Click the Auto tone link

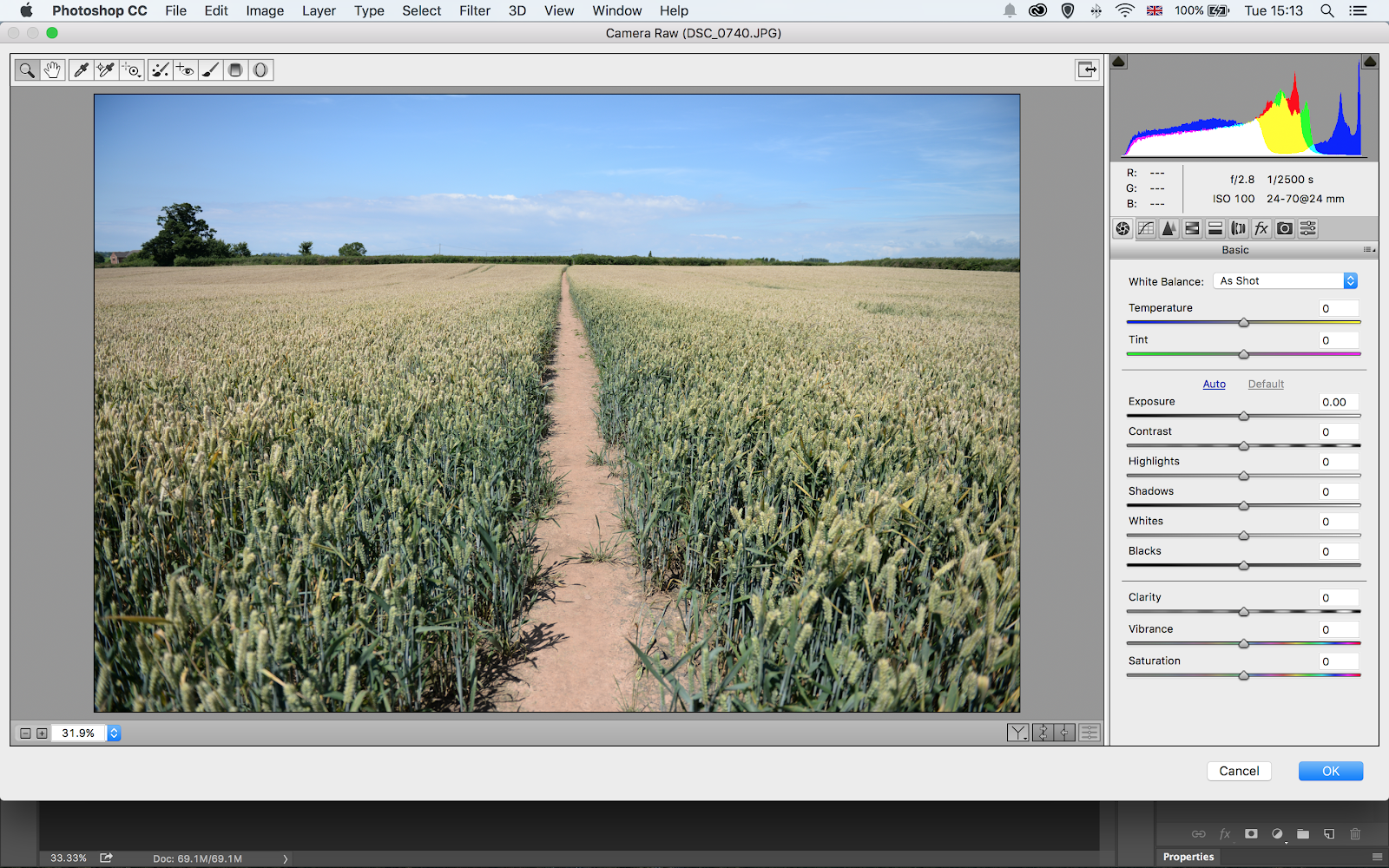(1215, 384)
